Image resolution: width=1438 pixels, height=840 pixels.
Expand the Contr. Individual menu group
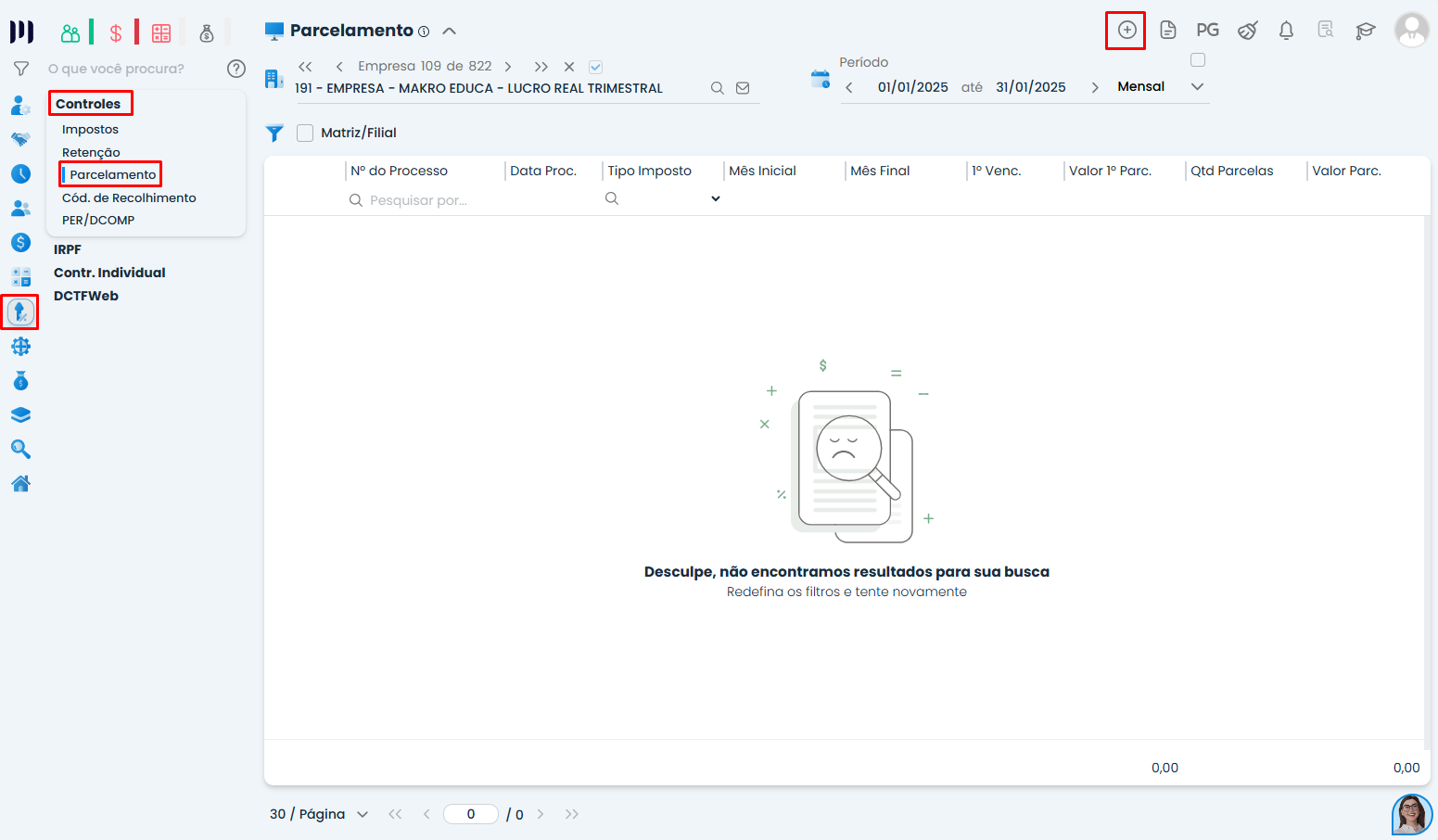pyautogui.click(x=109, y=273)
